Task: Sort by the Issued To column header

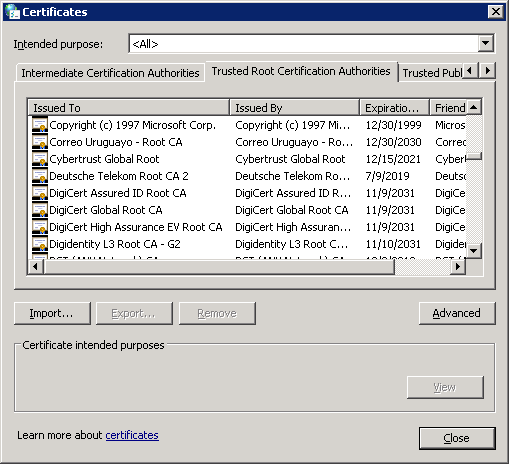Action: tap(129, 108)
